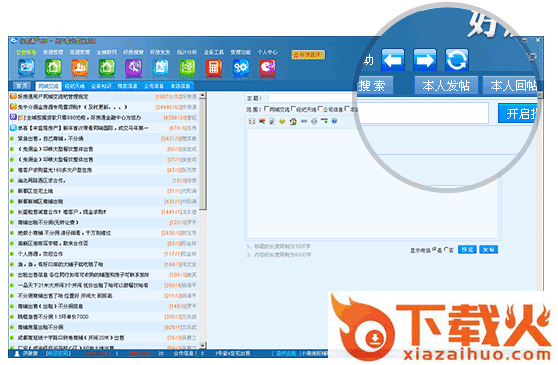Switch to the 同城交流 tab

48,86
